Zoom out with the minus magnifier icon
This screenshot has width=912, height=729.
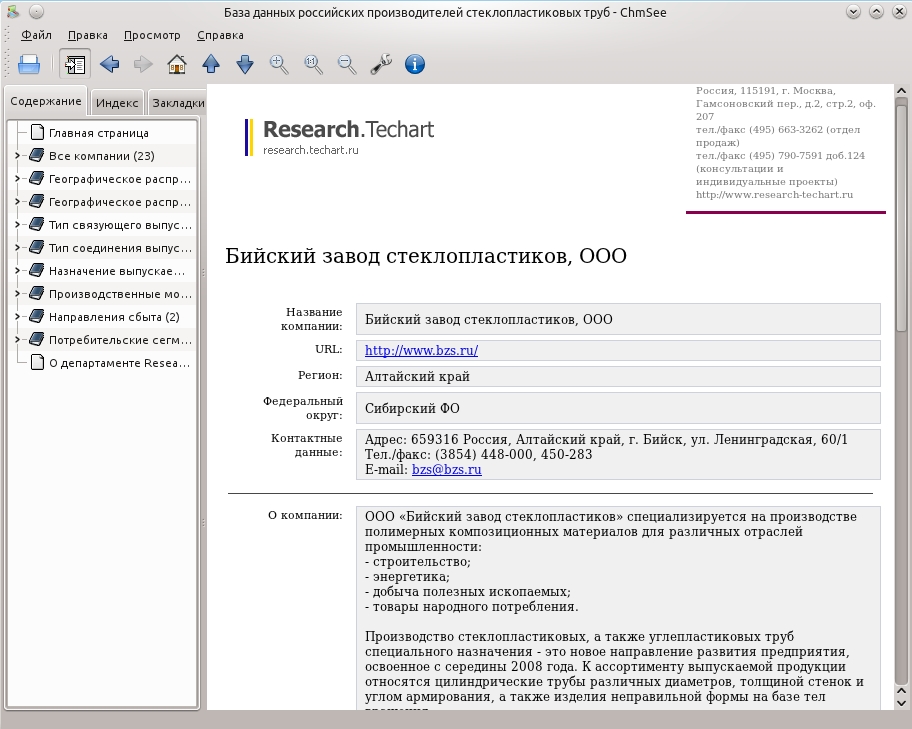347,64
